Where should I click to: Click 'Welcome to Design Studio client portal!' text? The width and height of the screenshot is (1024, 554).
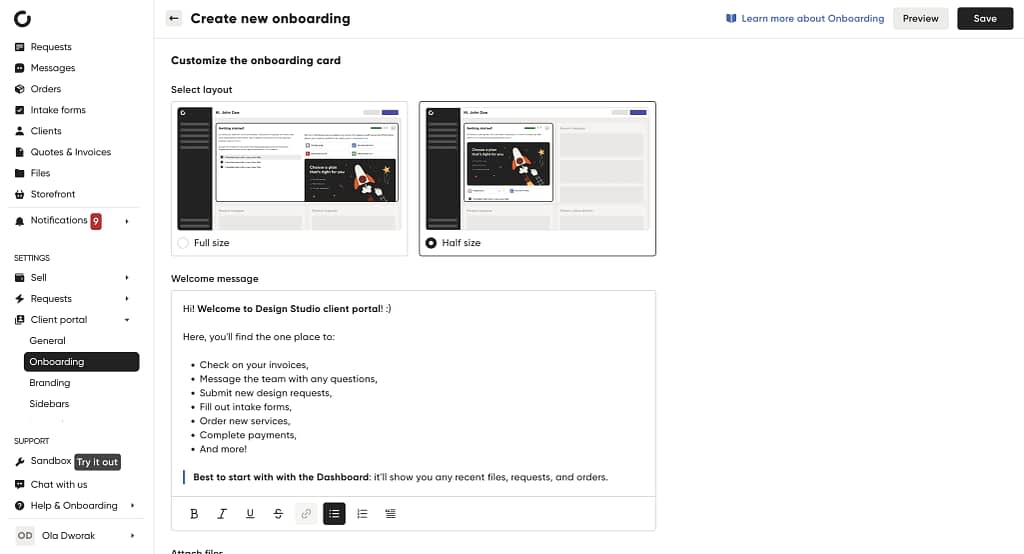click(x=290, y=308)
